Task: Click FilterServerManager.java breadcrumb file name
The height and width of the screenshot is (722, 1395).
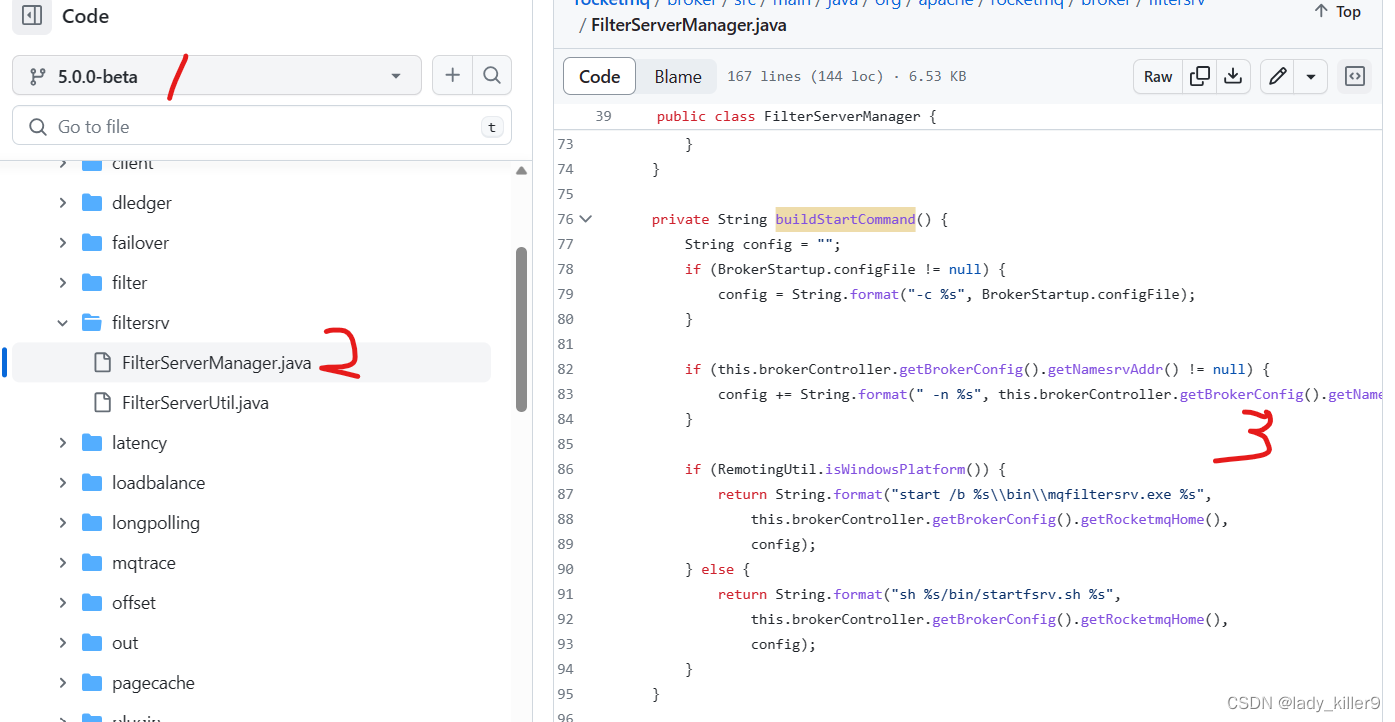Action: (x=689, y=25)
